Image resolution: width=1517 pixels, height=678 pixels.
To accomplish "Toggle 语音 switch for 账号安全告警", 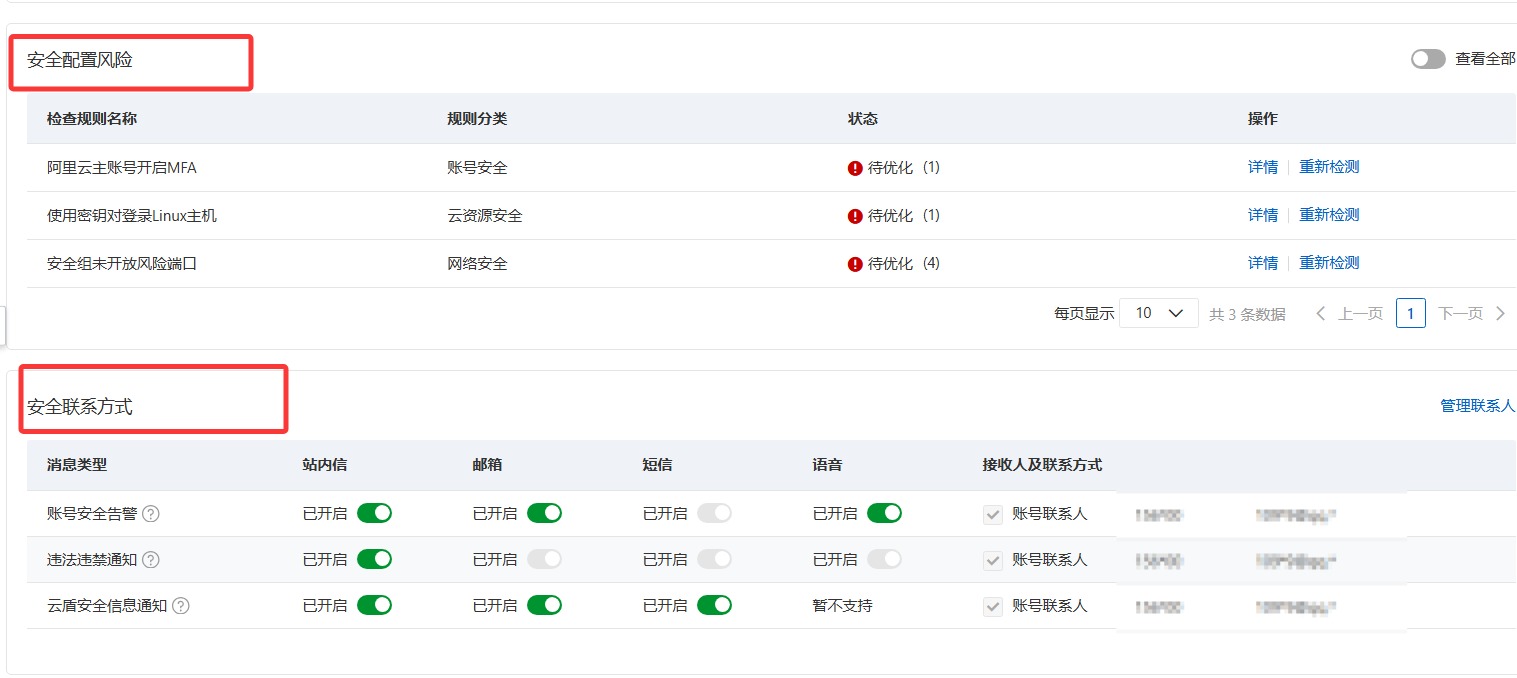I will tap(884, 513).
